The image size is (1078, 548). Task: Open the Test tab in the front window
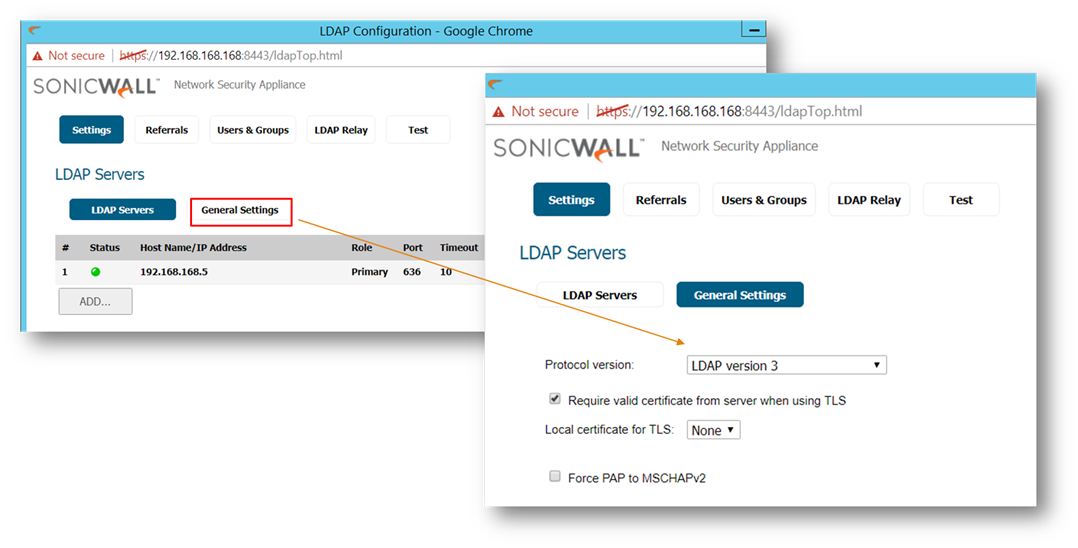pyautogui.click(x=960, y=200)
